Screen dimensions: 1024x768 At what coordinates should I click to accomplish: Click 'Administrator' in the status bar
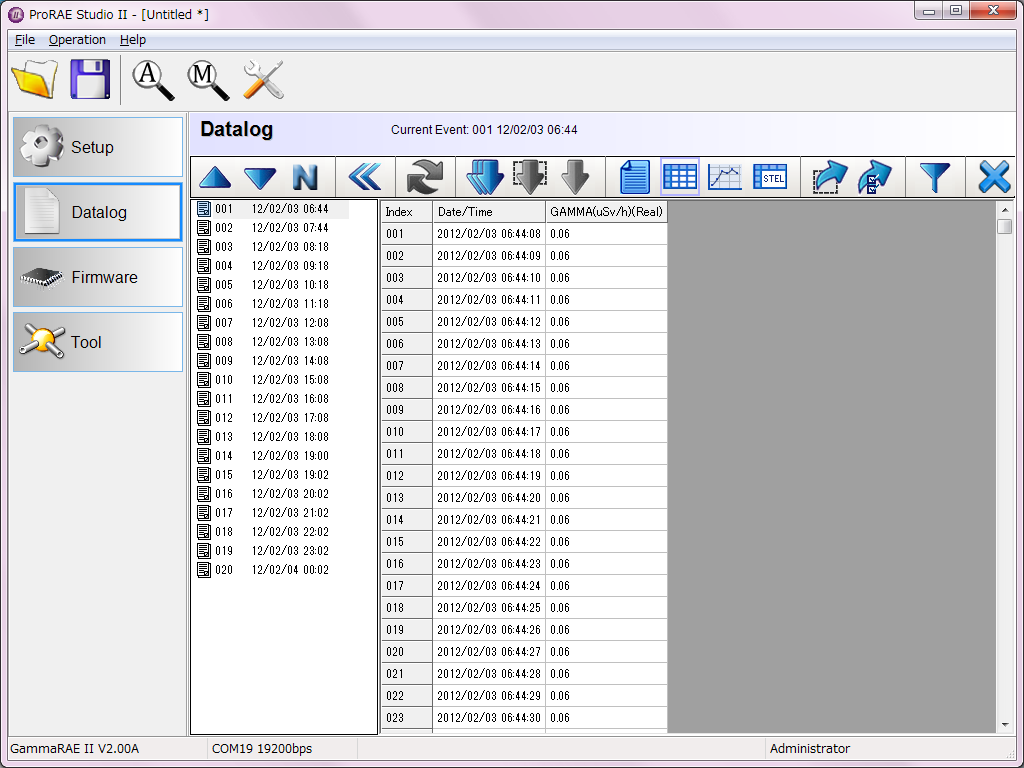pos(810,748)
